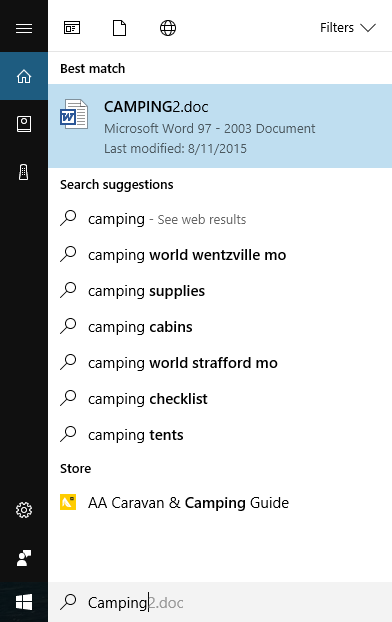This screenshot has height=622, width=392.
Task: Select 'camping checklist' suggestion
Action: pyautogui.click(x=220, y=399)
